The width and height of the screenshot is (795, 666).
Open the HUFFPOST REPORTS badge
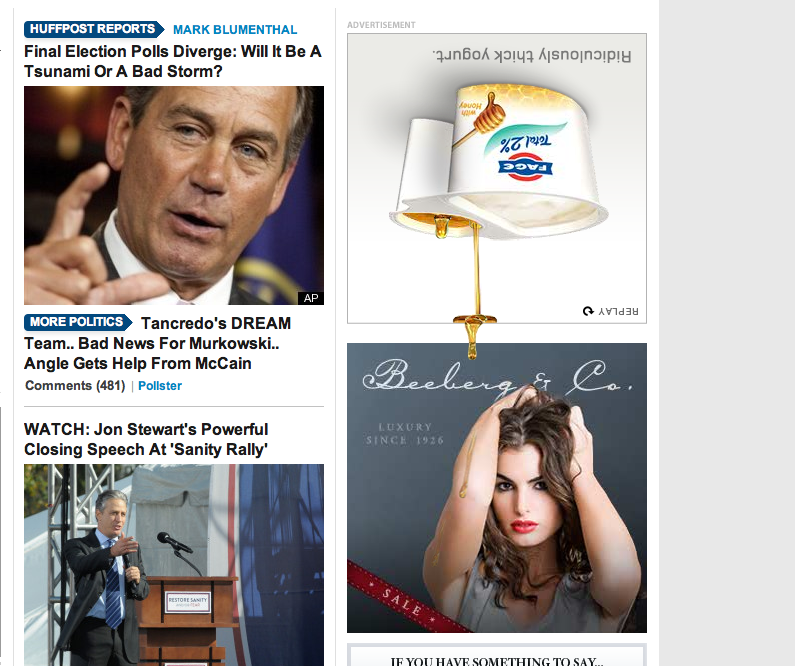pyautogui.click(x=94, y=29)
